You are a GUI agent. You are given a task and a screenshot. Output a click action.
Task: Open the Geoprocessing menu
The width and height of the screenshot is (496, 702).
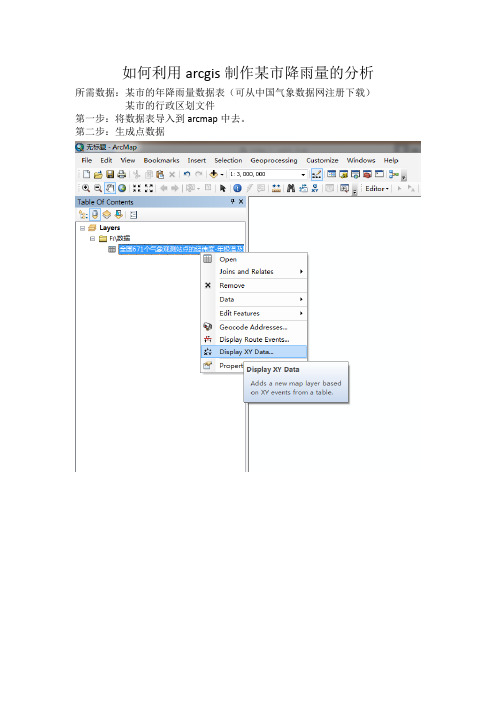[x=274, y=160]
